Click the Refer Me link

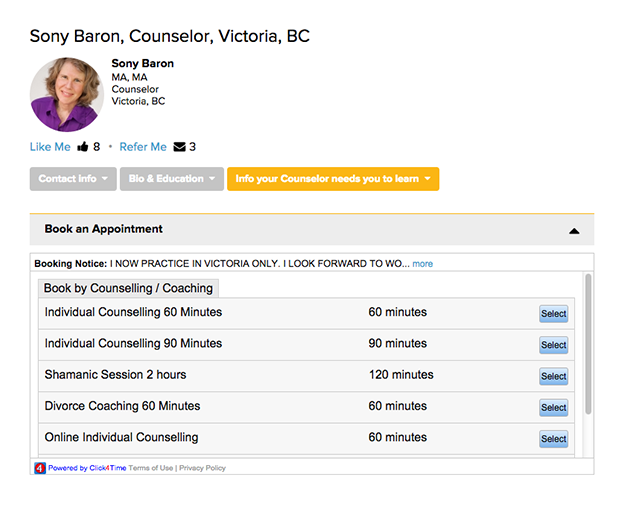tap(143, 147)
